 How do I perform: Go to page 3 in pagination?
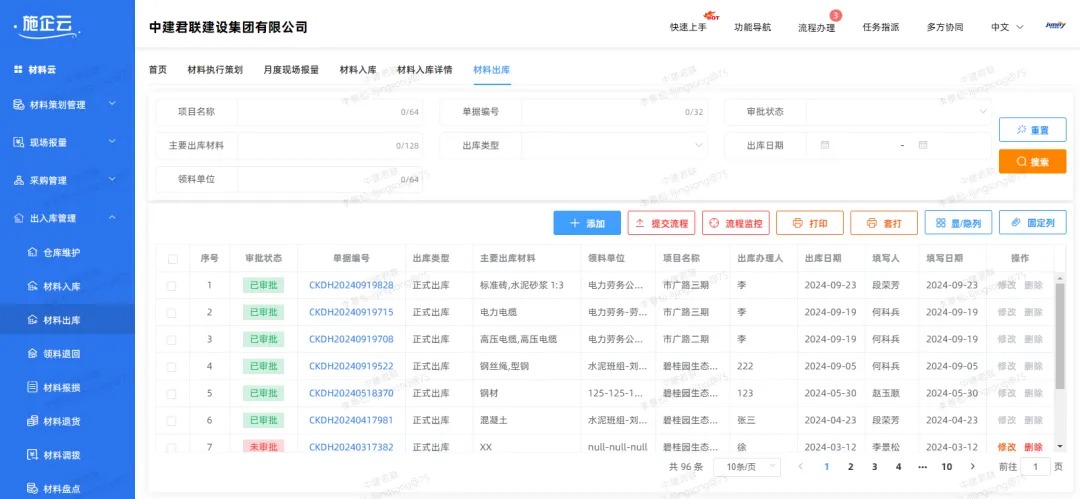[874, 467]
